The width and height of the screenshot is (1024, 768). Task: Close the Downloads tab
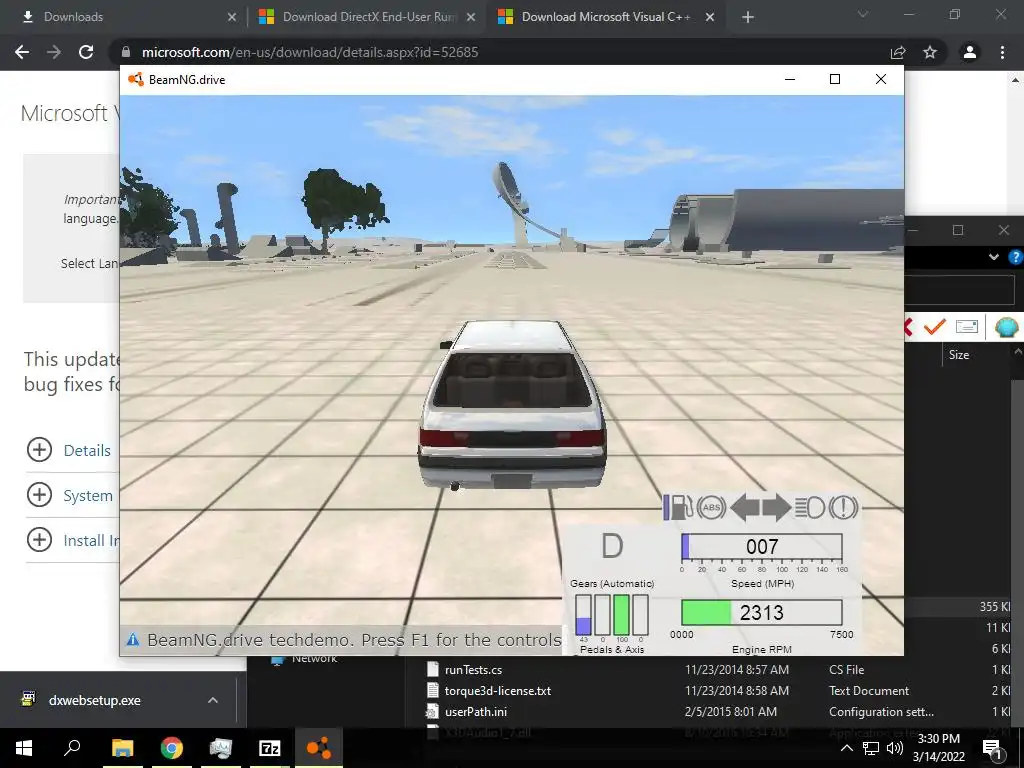(x=232, y=18)
